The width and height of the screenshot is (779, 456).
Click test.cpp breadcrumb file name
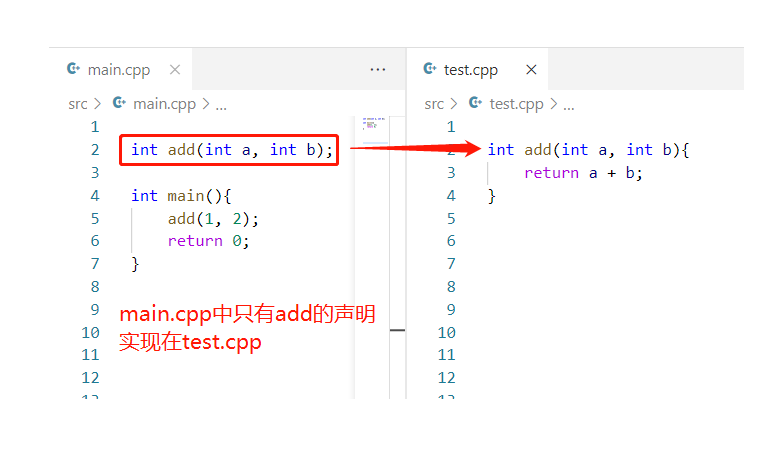point(516,104)
